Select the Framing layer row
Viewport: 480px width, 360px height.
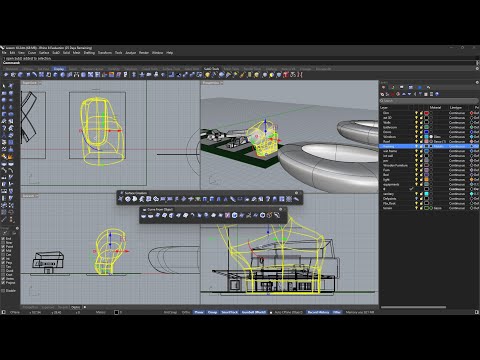coord(429,146)
